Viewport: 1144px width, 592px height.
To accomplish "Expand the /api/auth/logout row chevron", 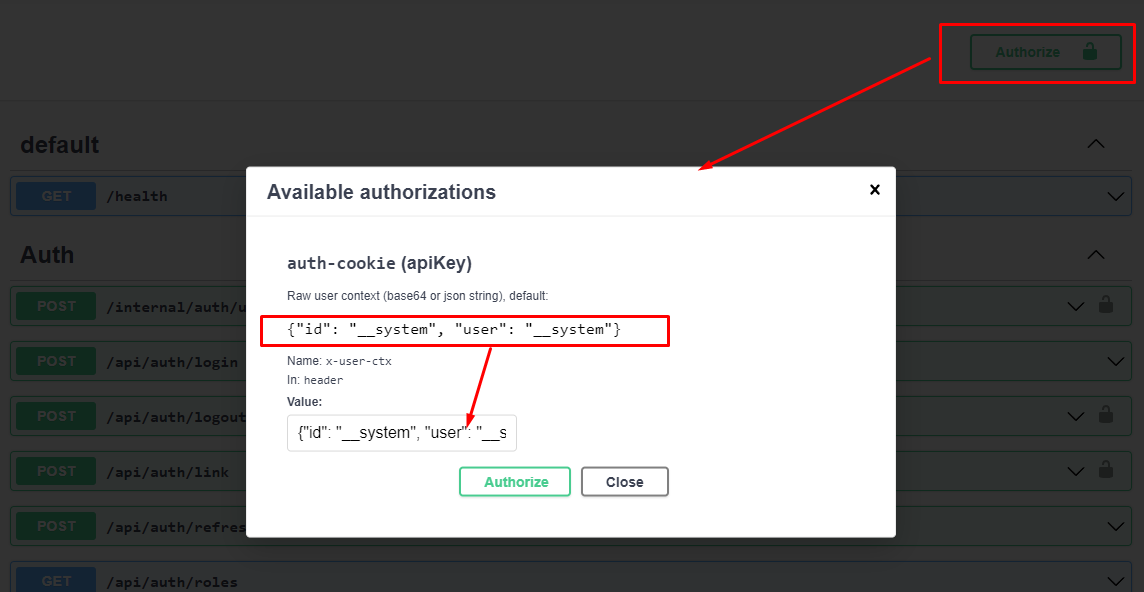I will pos(1076,416).
